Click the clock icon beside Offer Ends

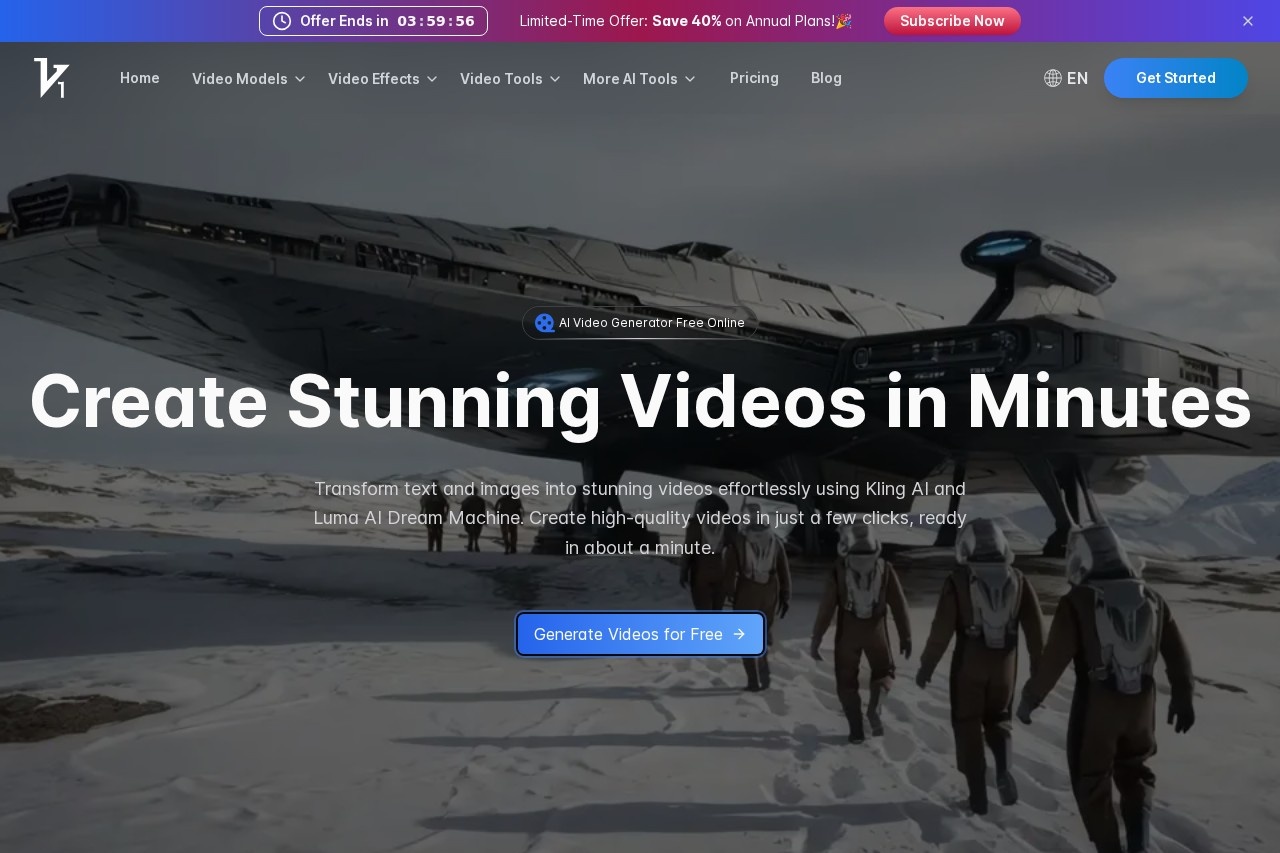coord(282,21)
